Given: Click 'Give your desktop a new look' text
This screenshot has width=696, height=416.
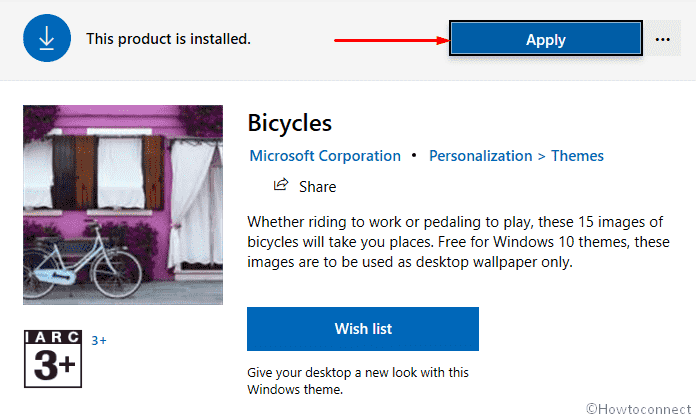Looking at the screenshot, I should [358, 381].
